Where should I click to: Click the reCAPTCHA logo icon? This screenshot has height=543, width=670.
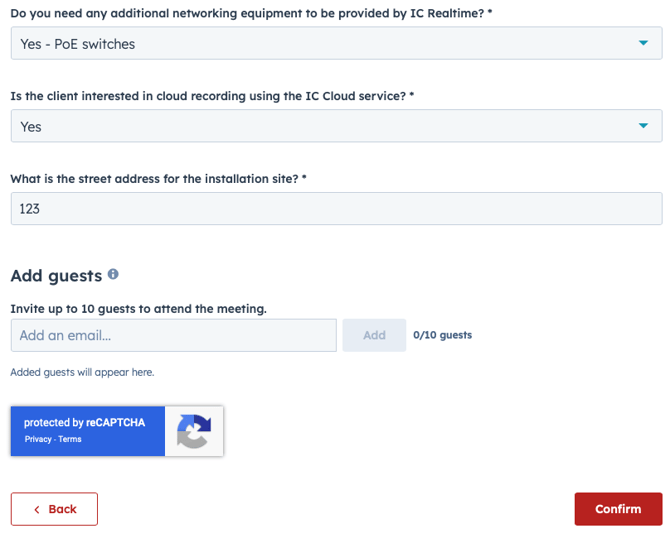tap(194, 431)
